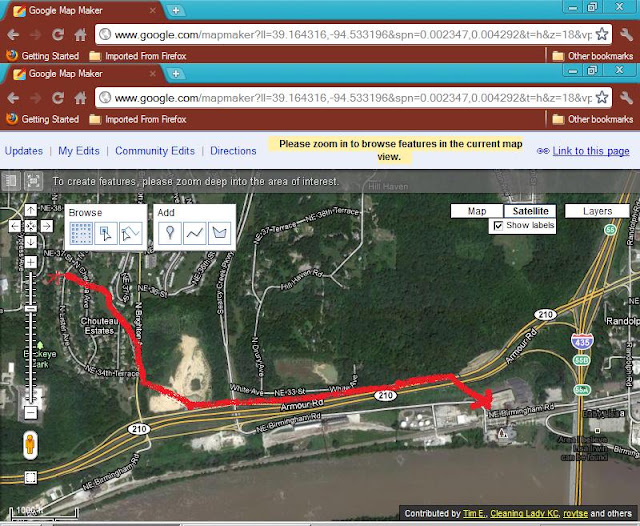Click Forward arrow in lower browser window
This screenshot has height=526, width=640.
pos(36,98)
